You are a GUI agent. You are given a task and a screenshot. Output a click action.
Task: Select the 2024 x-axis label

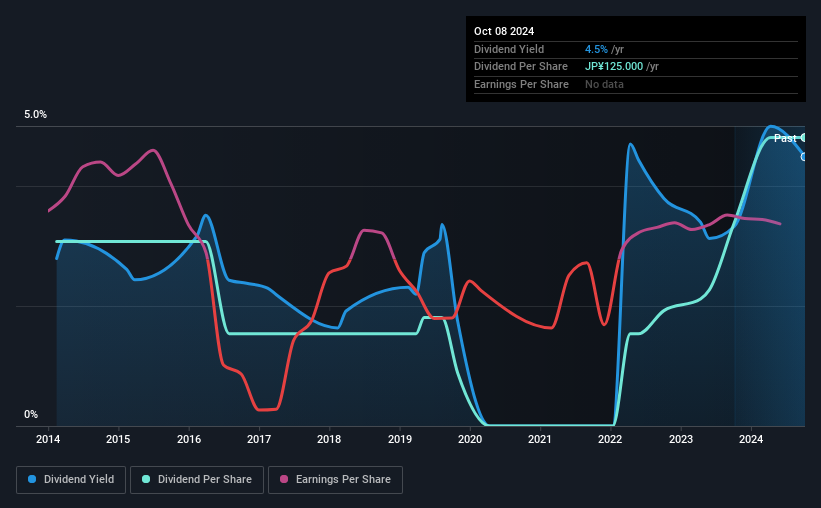(x=751, y=439)
